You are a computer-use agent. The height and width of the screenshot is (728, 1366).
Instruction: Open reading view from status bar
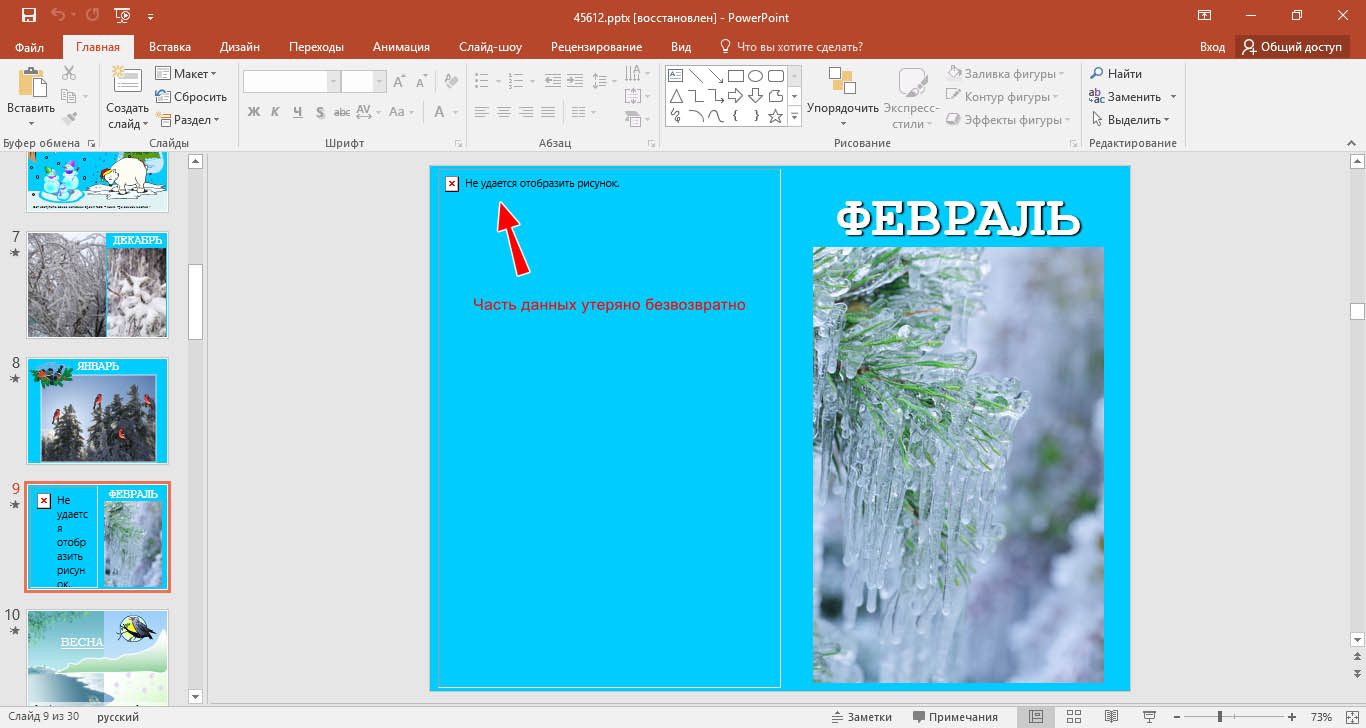coord(1111,717)
